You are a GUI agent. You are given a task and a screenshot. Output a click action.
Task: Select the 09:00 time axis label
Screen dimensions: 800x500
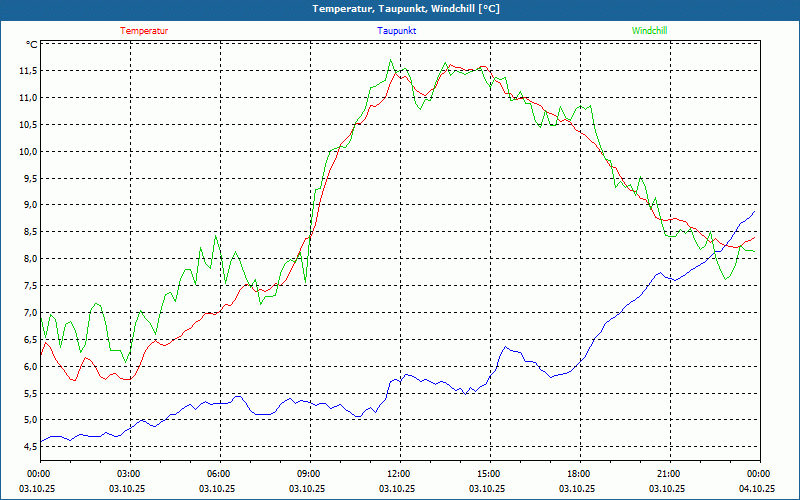(x=308, y=473)
